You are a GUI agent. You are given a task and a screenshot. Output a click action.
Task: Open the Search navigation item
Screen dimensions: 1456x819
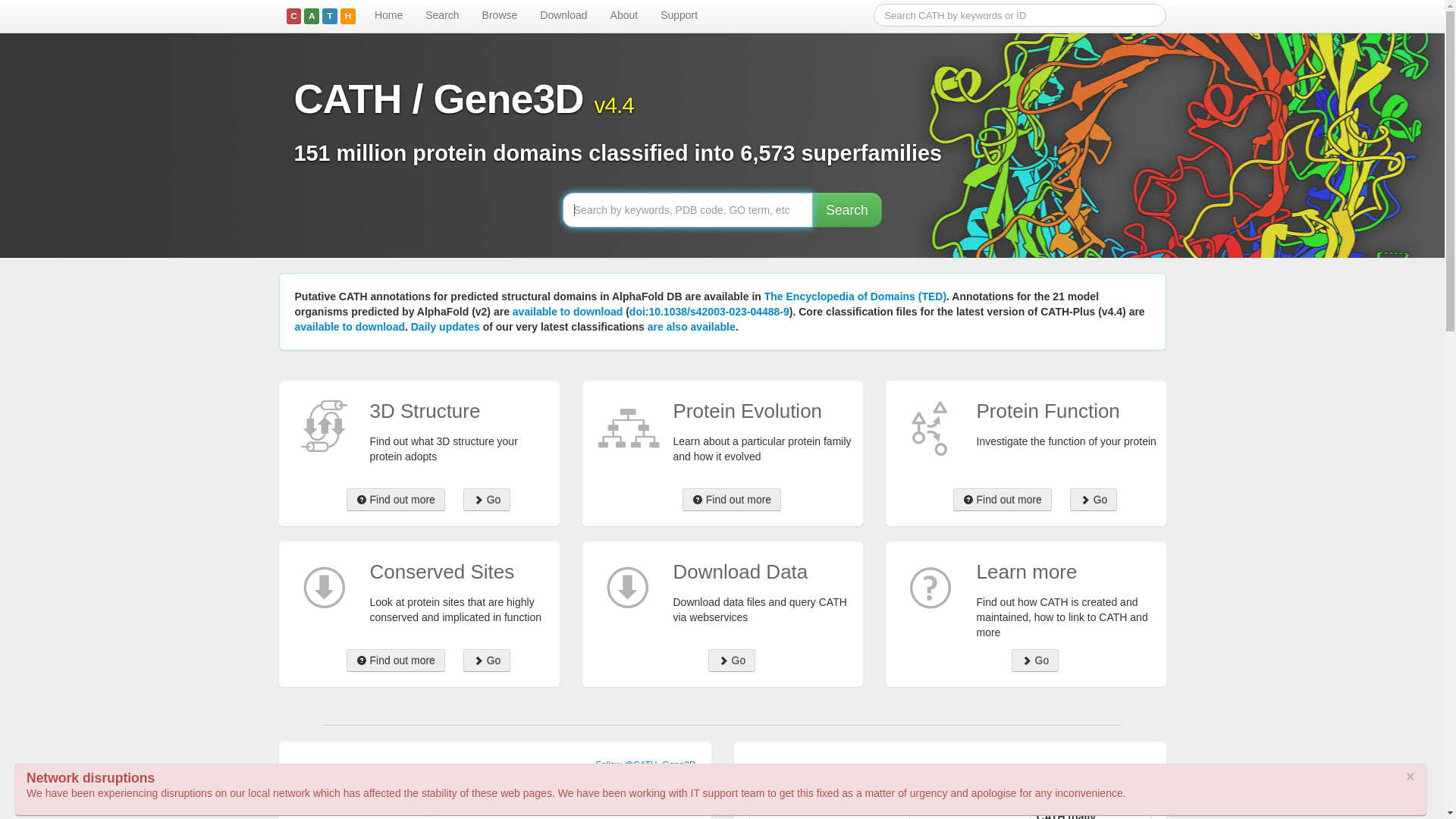[x=442, y=15]
